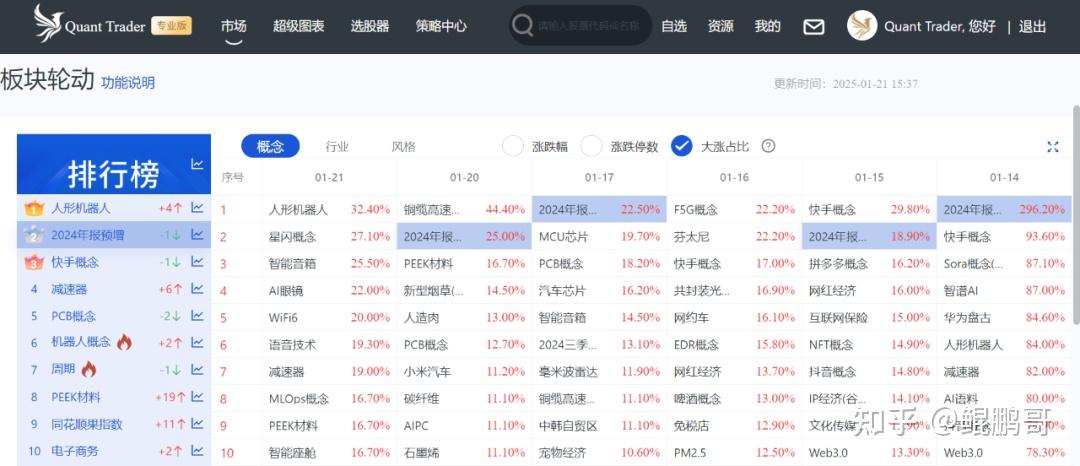Viewport: 1080px width, 466px height.
Task: Open 我的 in the top bar
Action: 767,26
